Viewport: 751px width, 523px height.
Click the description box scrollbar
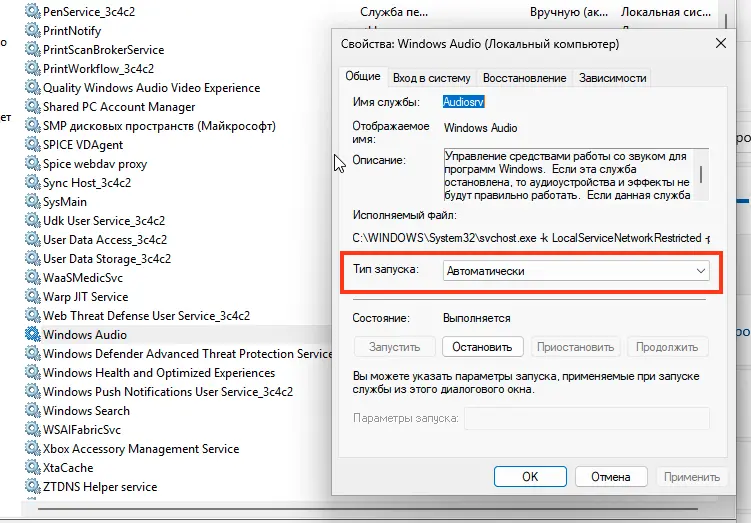[701, 174]
